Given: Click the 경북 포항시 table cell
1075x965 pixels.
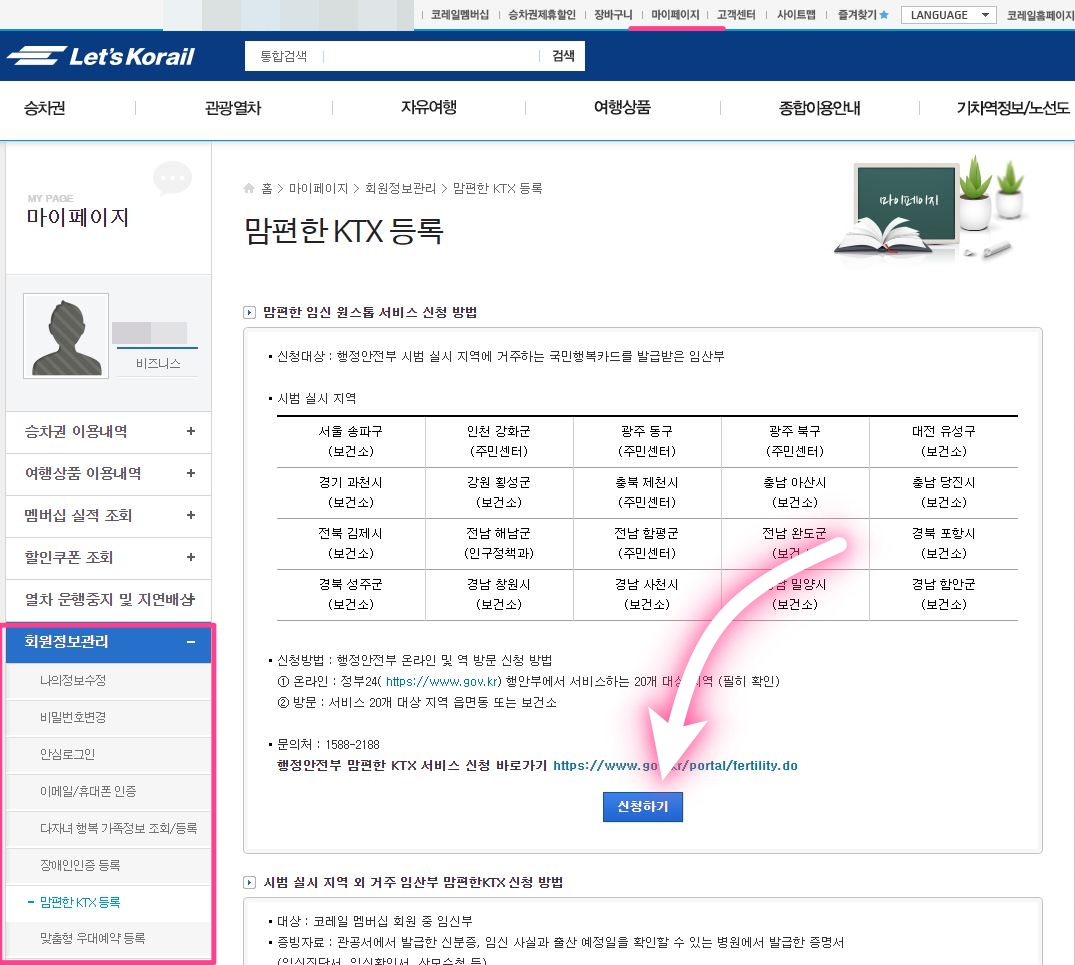Looking at the screenshot, I should 943,543.
